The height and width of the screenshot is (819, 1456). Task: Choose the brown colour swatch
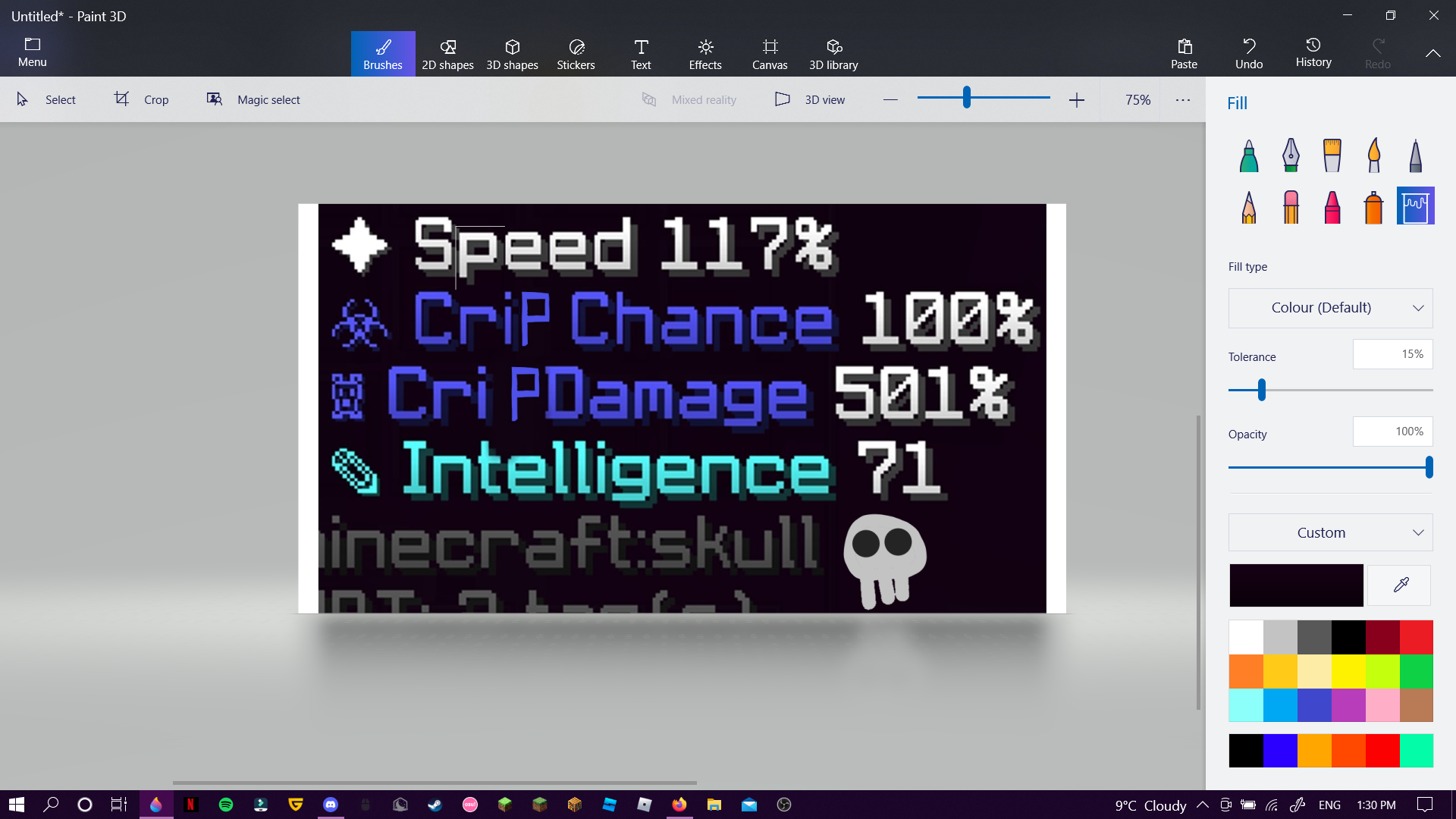click(1417, 705)
